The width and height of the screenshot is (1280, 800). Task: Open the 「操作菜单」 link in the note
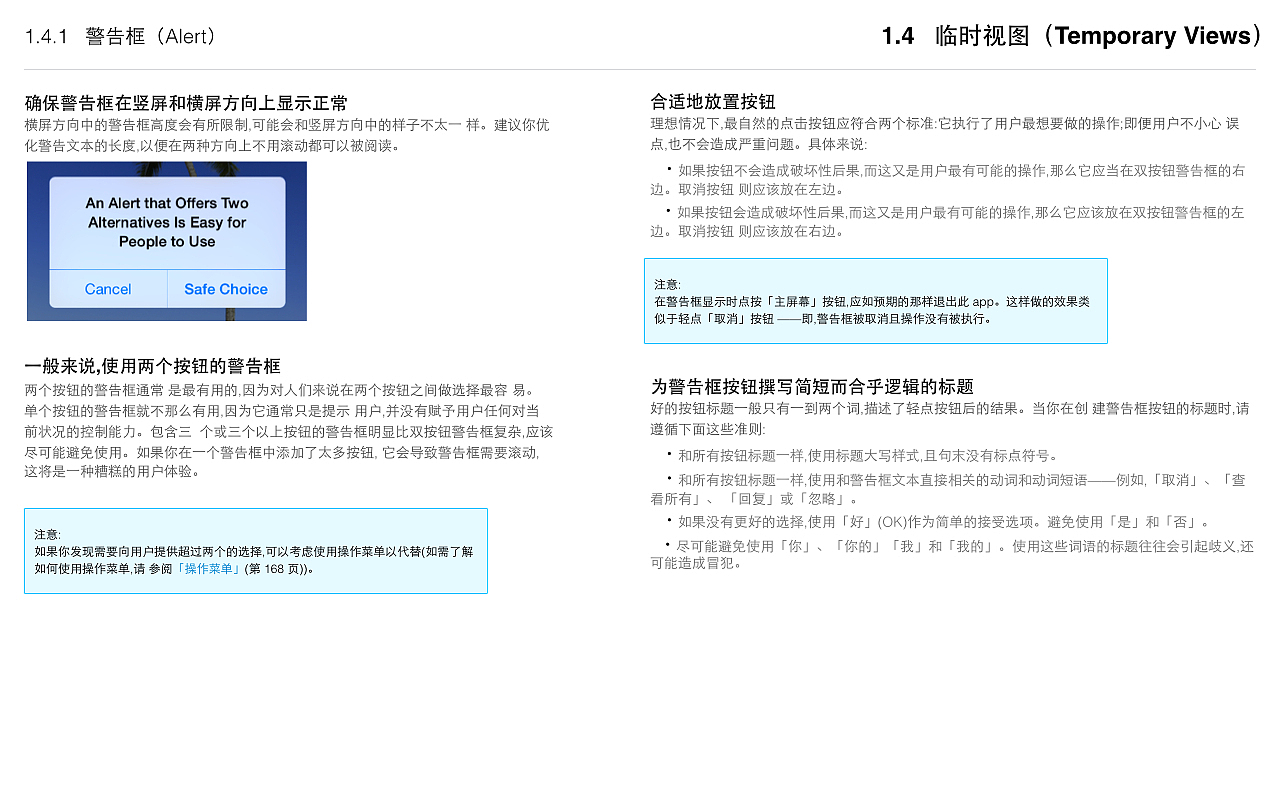[x=208, y=569]
